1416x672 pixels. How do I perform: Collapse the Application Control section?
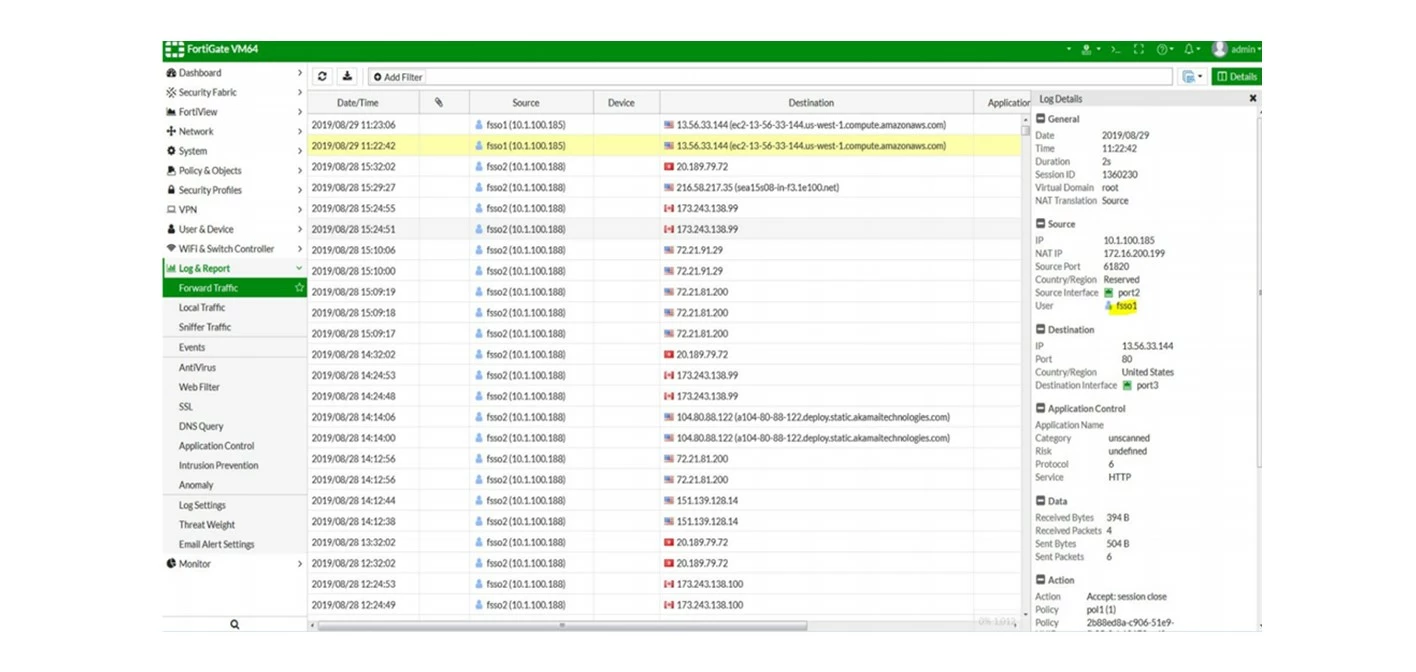(x=1040, y=409)
